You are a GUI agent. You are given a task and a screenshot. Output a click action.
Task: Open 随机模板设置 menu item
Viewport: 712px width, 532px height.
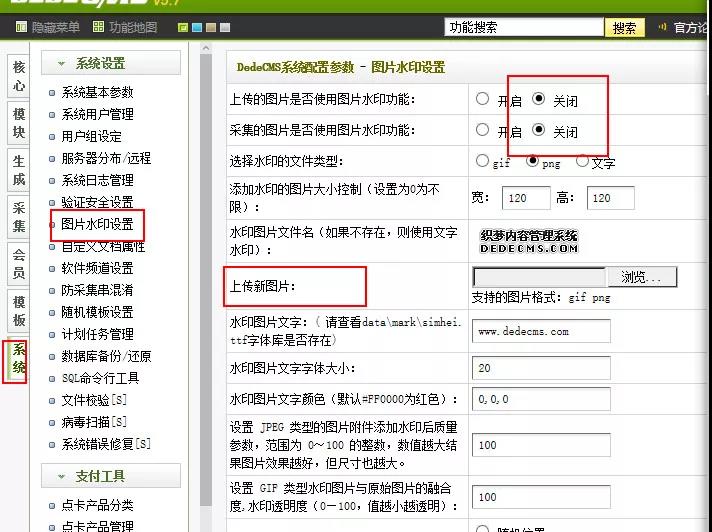(x=97, y=312)
